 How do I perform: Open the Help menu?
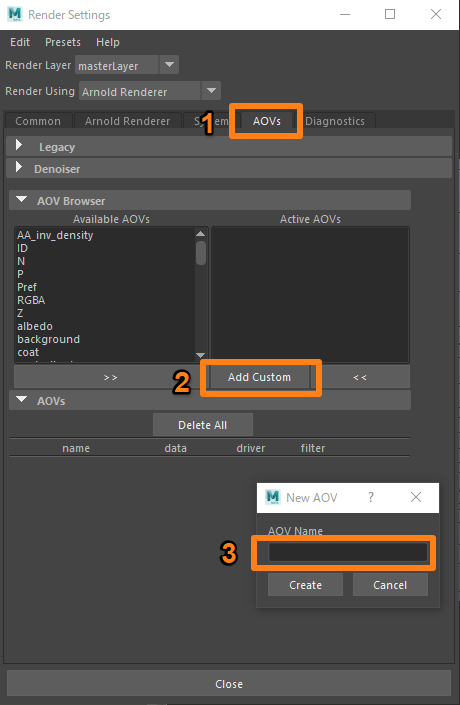click(107, 42)
